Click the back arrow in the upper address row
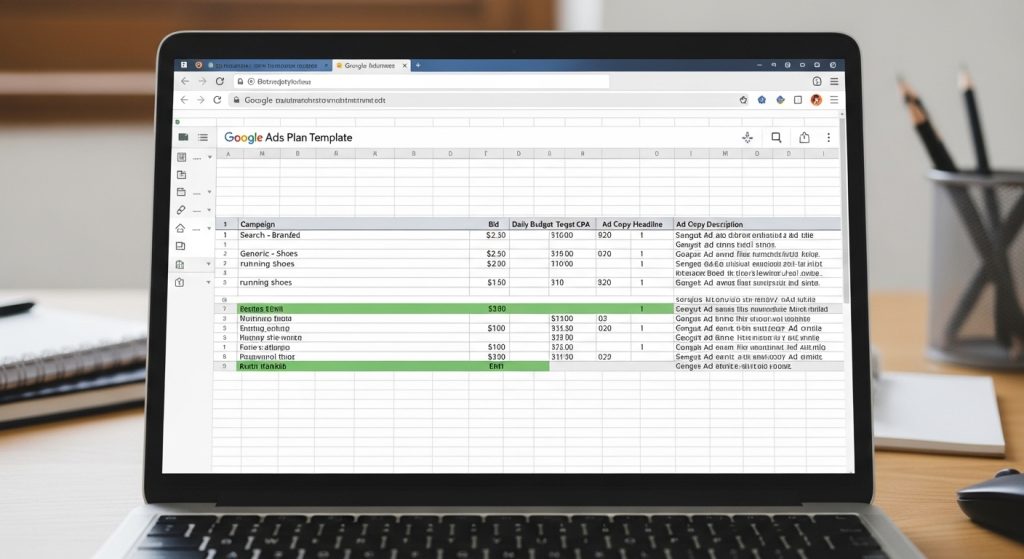Image resolution: width=1024 pixels, height=559 pixels. (x=185, y=81)
